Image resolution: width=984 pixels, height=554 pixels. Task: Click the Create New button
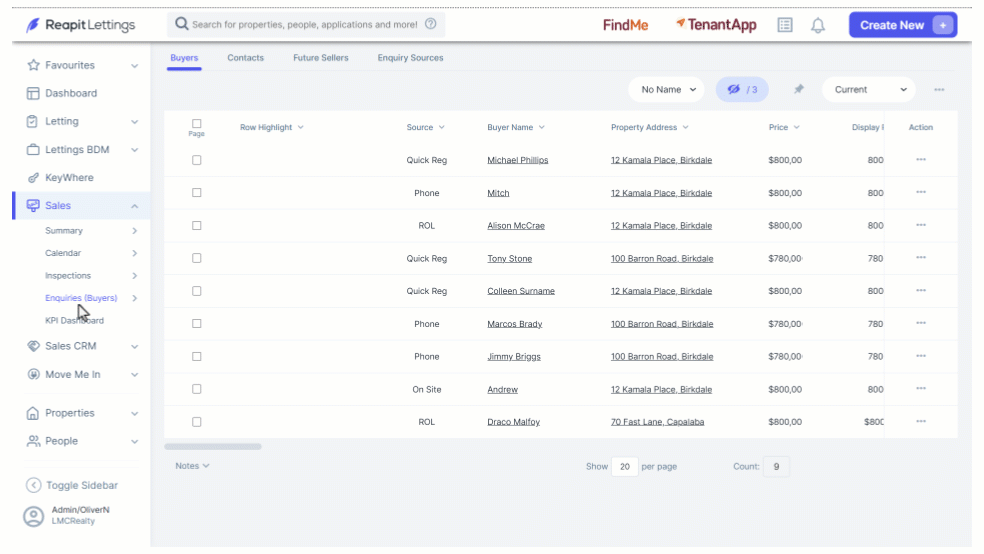tap(903, 25)
